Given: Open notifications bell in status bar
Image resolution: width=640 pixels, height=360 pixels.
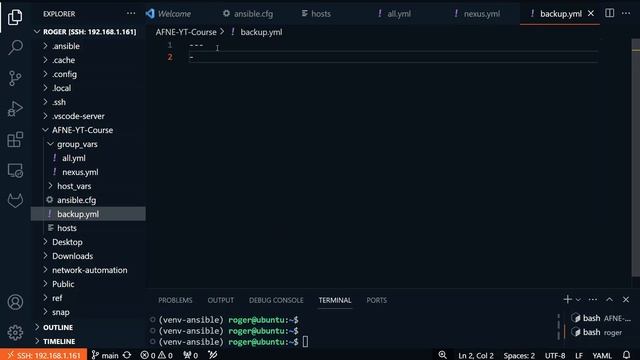Looking at the screenshot, I should pos(627,355).
